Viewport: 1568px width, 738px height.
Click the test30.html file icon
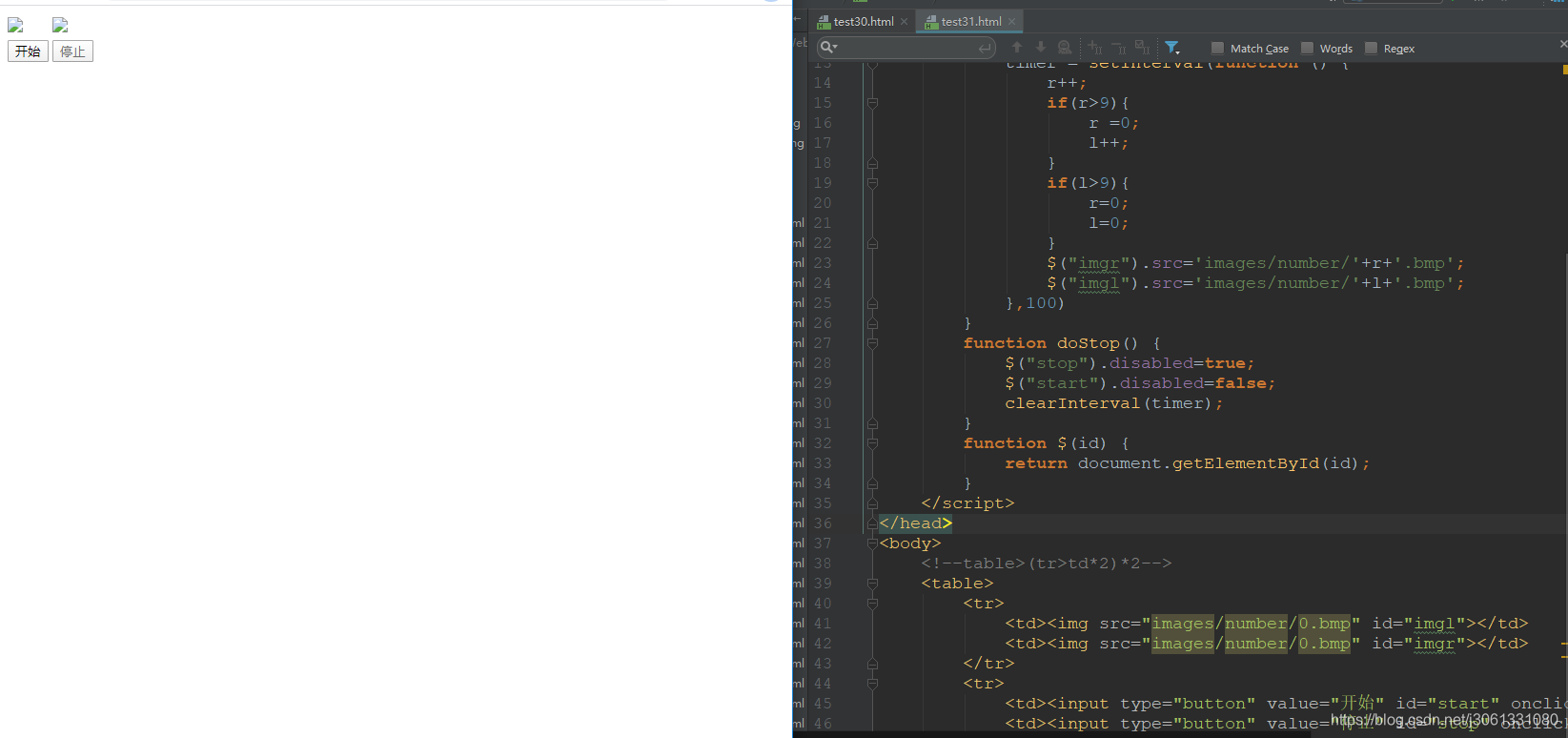pos(824,22)
